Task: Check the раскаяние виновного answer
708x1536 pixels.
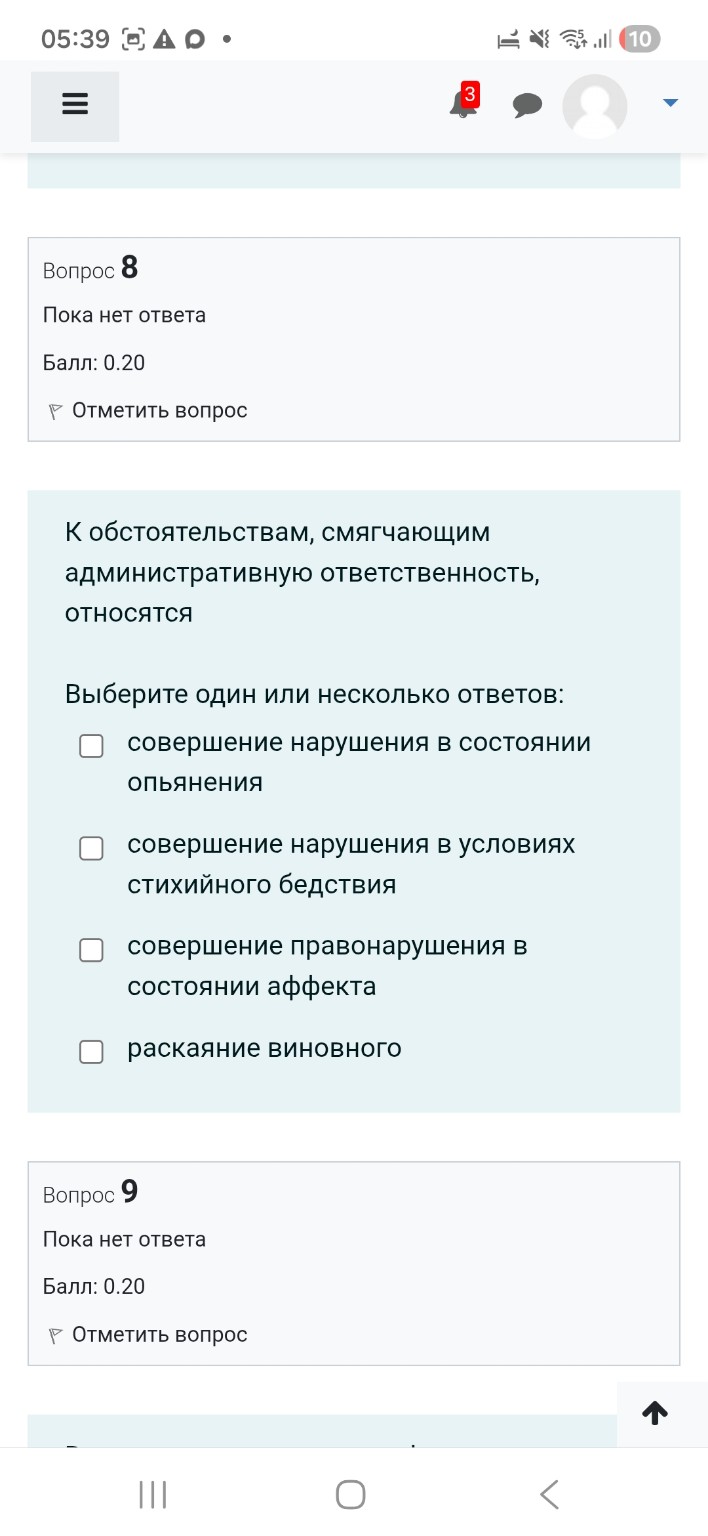Action: 91,1051
